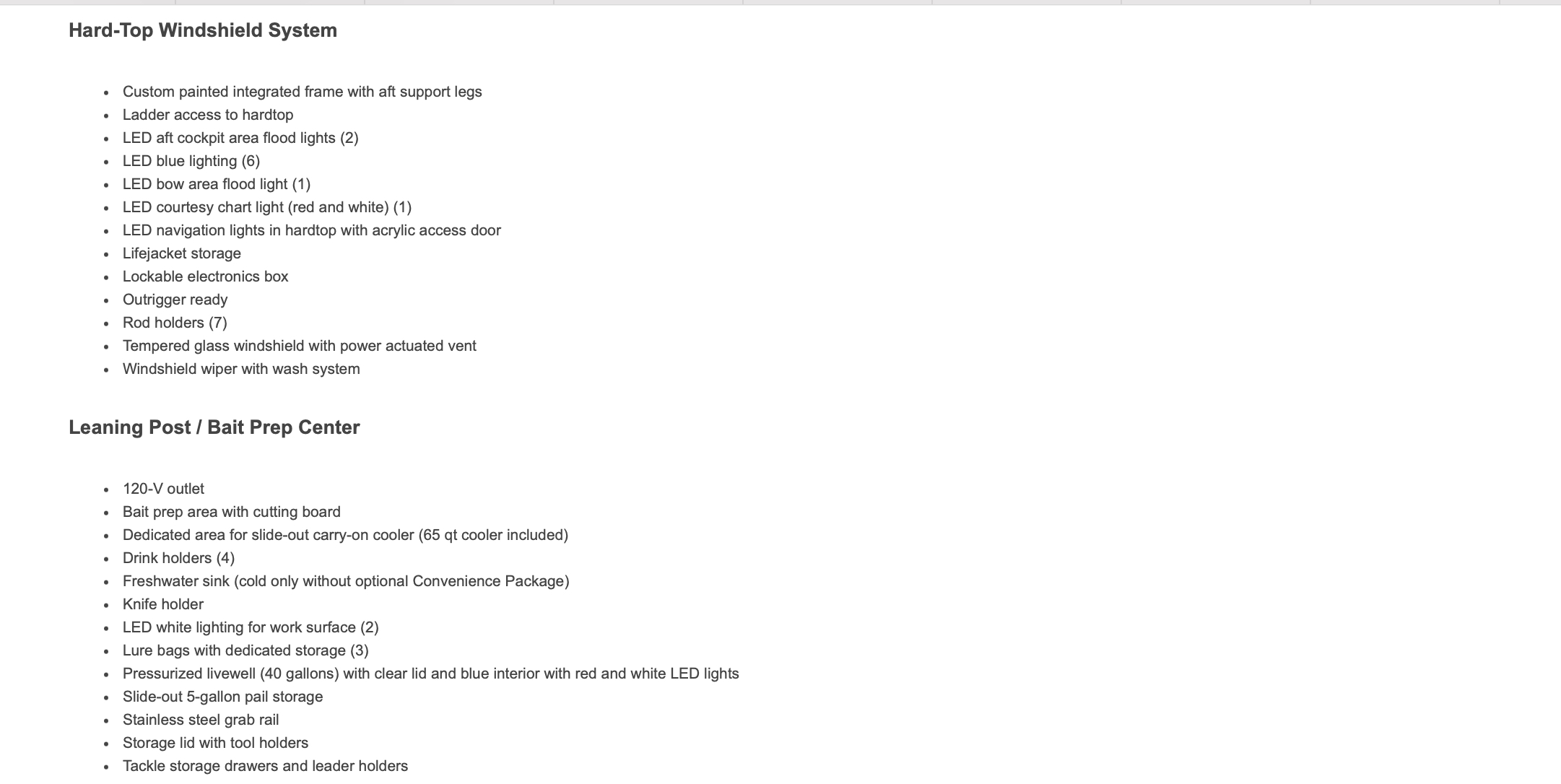Click 'Windshield wiper with wash system' text
The height and width of the screenshot is (784, 1561).
(241, 369)
